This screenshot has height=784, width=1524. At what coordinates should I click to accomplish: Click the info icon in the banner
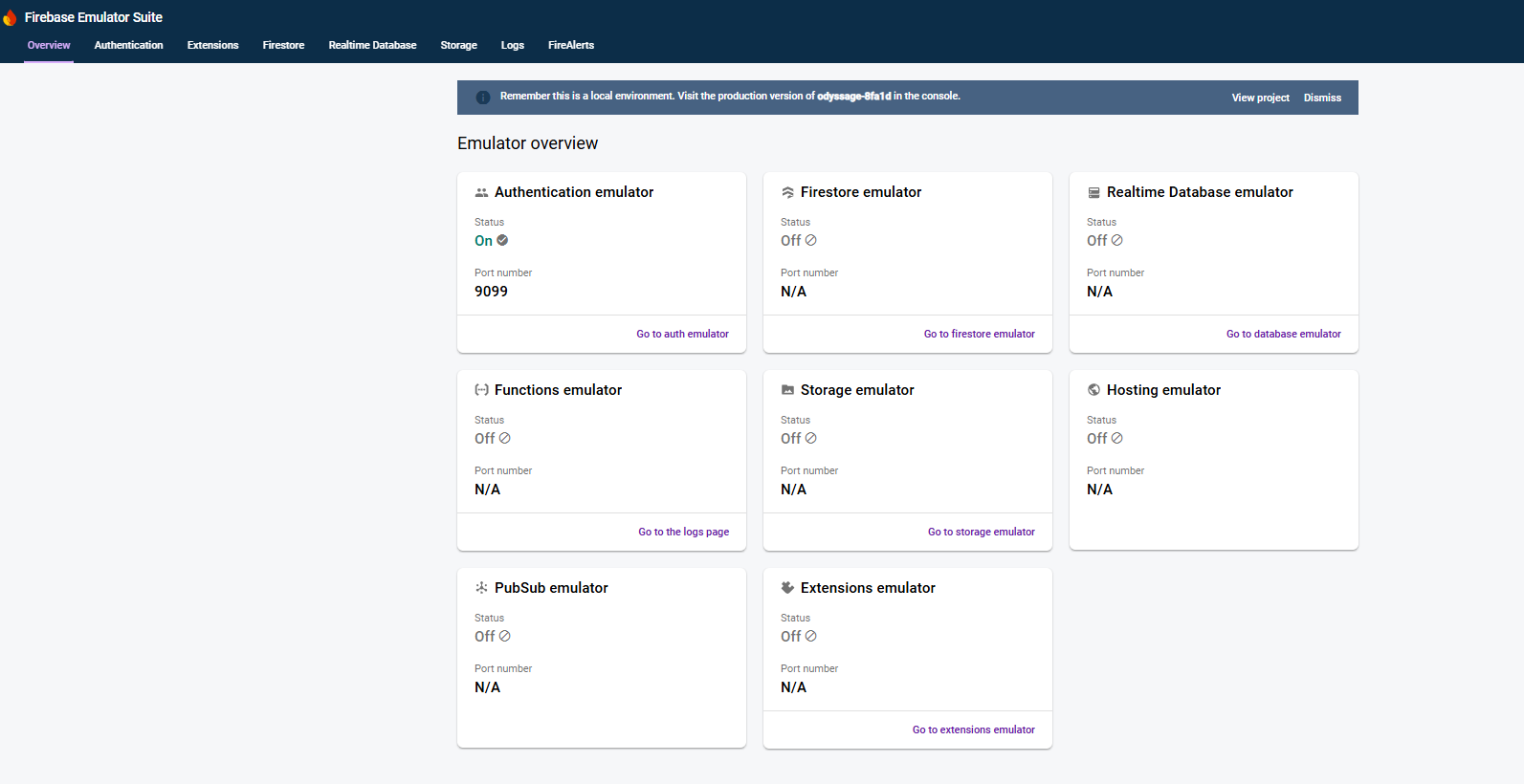coord(483,97)
